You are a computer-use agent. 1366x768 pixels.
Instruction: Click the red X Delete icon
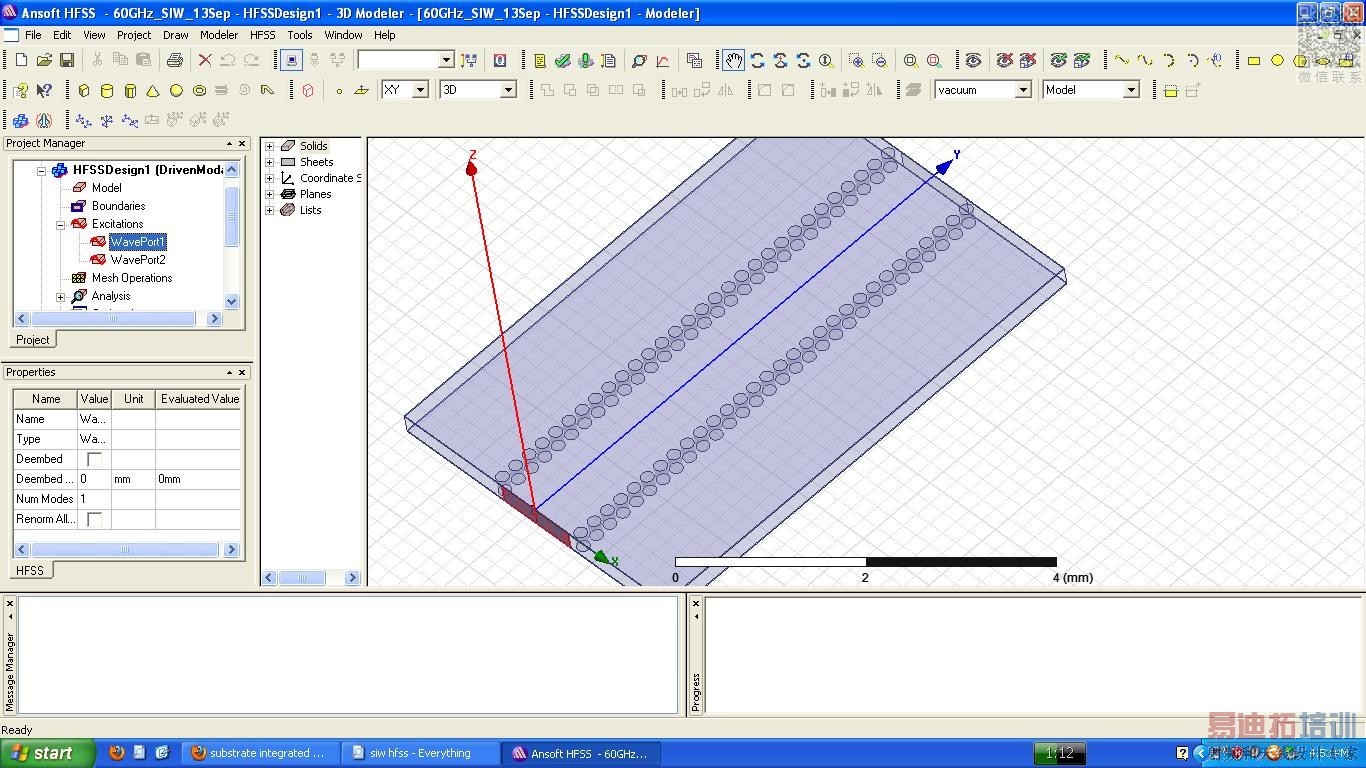tap(205, 60)
